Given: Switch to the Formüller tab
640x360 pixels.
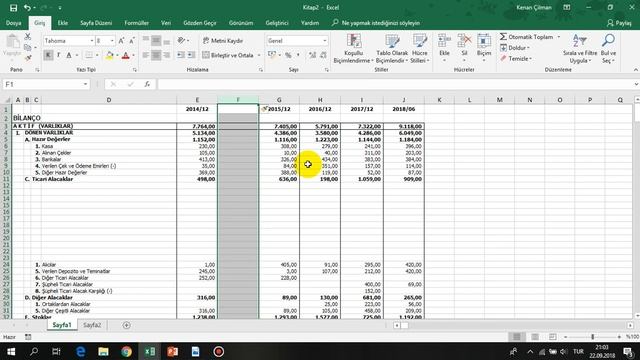Looking at the screenshot, I should tap(136, 23).
